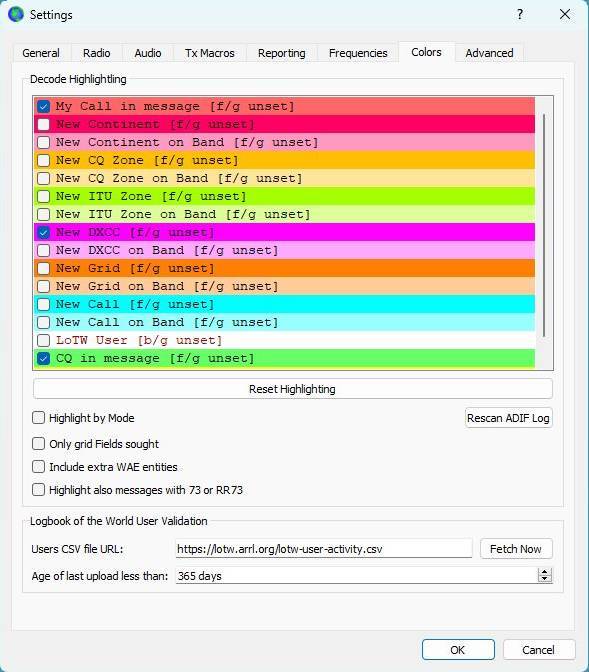Check Include extra WAE entities
The height and width of the screenshot is (672, 589).
pyautogui.click(x=39, y=467)
